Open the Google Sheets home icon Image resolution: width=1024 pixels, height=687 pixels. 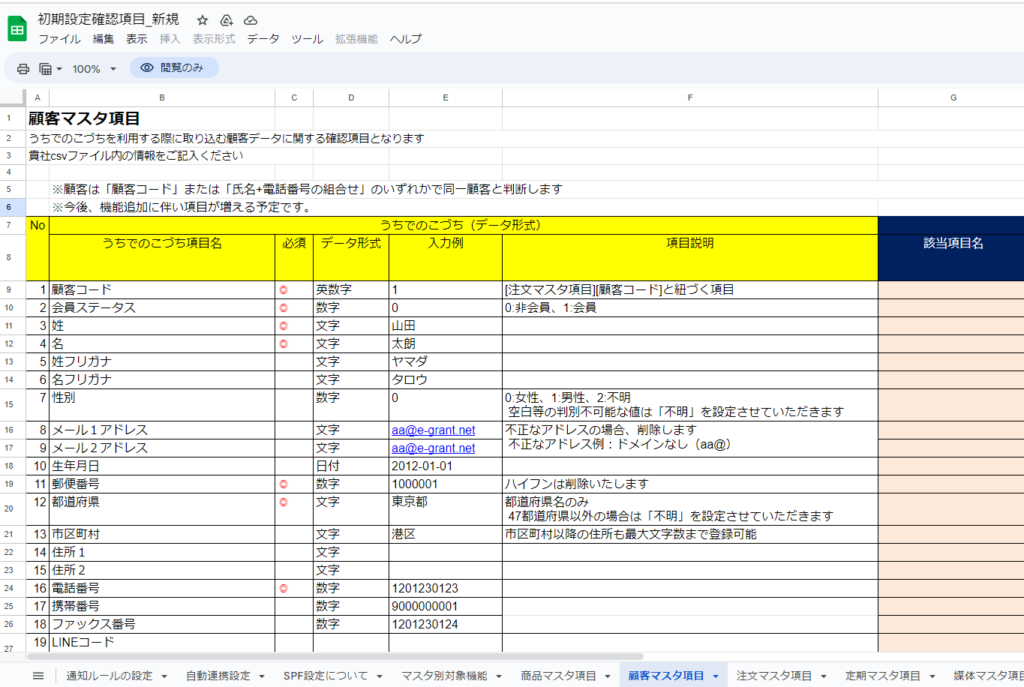coord(17,29)
